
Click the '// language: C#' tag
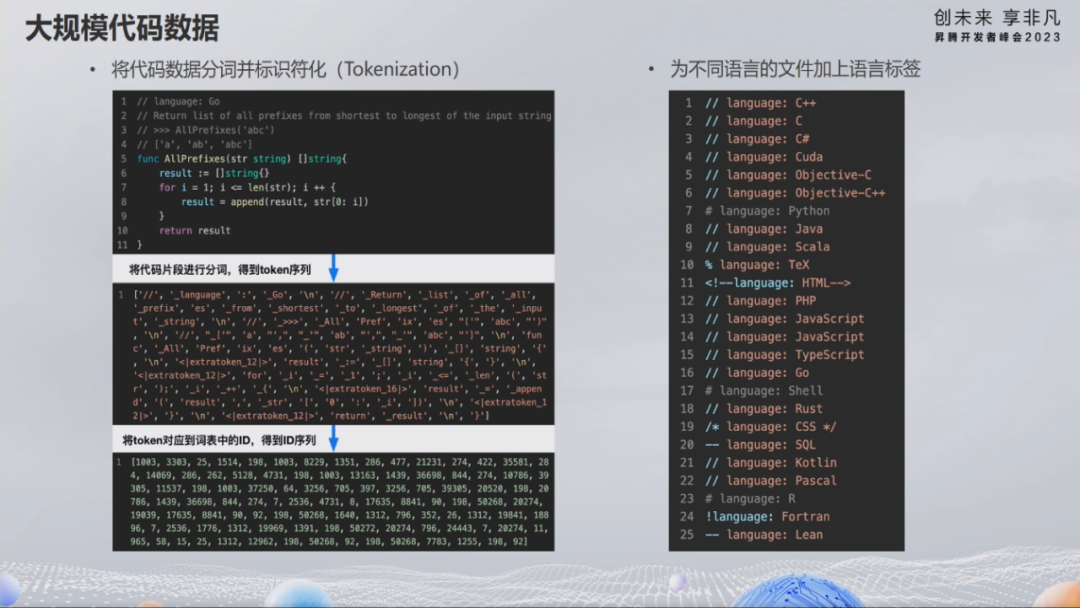pyautogui.click(x=757, y=139)
